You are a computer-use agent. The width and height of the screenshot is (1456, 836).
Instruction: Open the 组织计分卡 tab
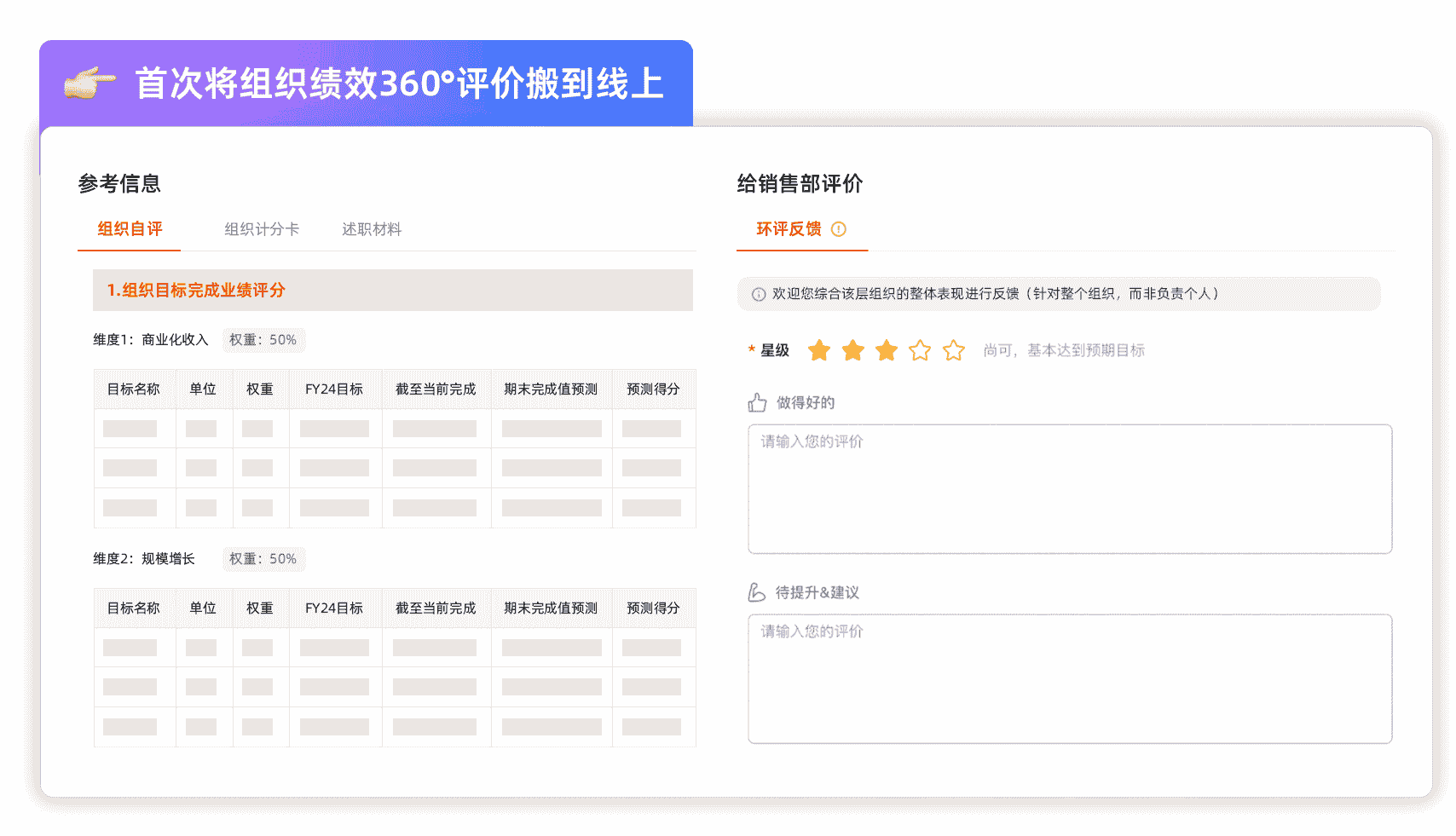click(262, 229)
